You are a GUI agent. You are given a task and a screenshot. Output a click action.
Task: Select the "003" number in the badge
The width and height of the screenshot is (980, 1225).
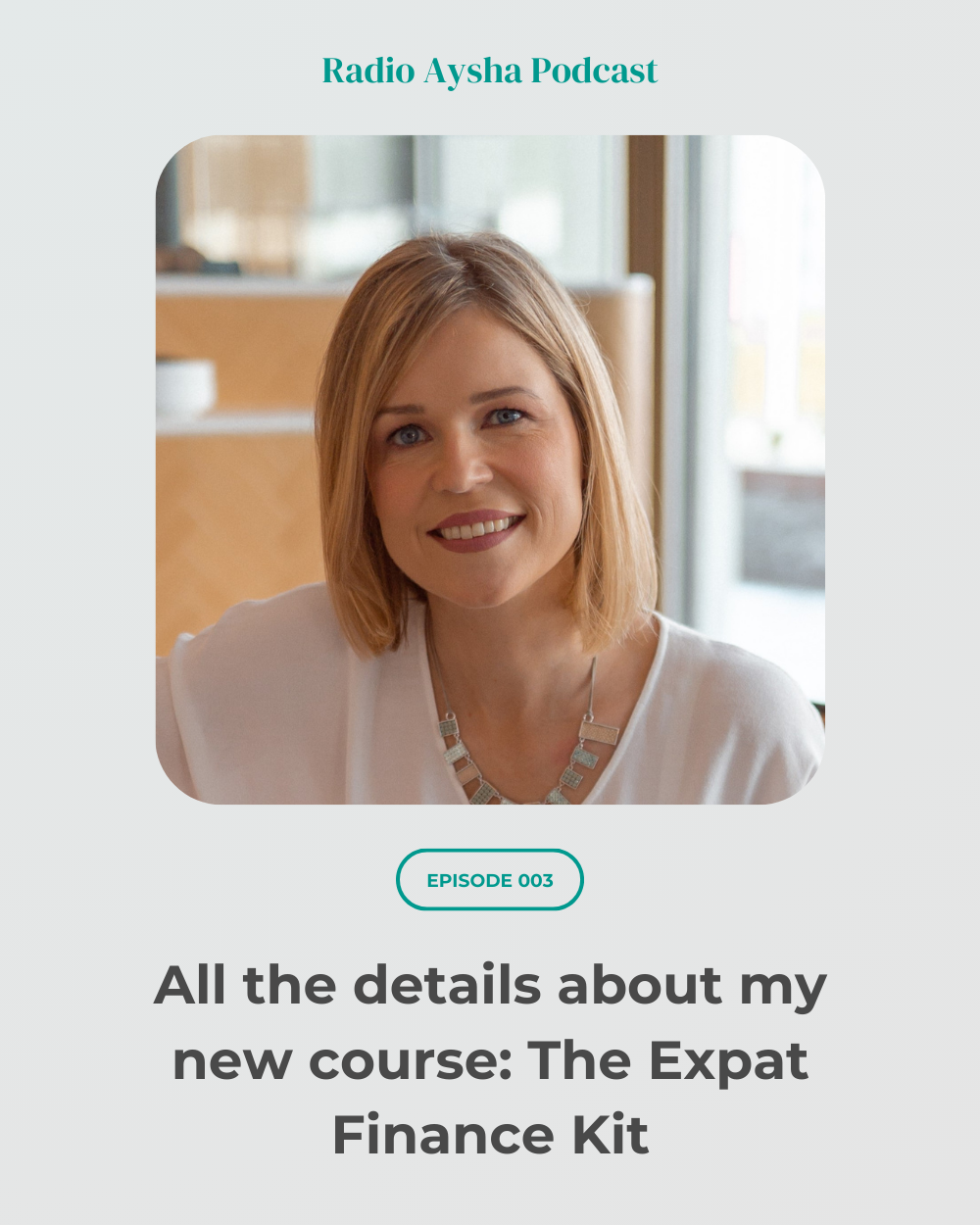(536, 880)
